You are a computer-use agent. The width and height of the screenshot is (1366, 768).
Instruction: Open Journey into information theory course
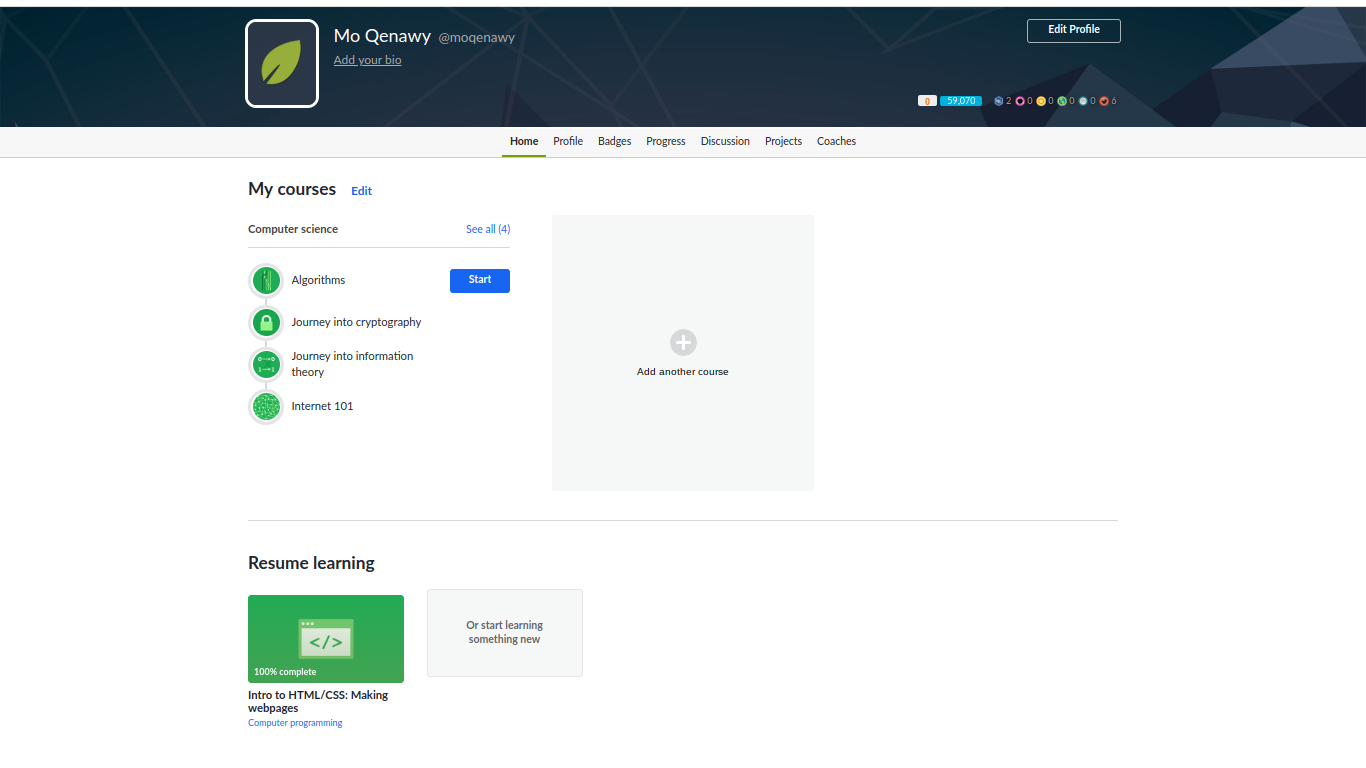pyautogui.click(x=352, y=365)
